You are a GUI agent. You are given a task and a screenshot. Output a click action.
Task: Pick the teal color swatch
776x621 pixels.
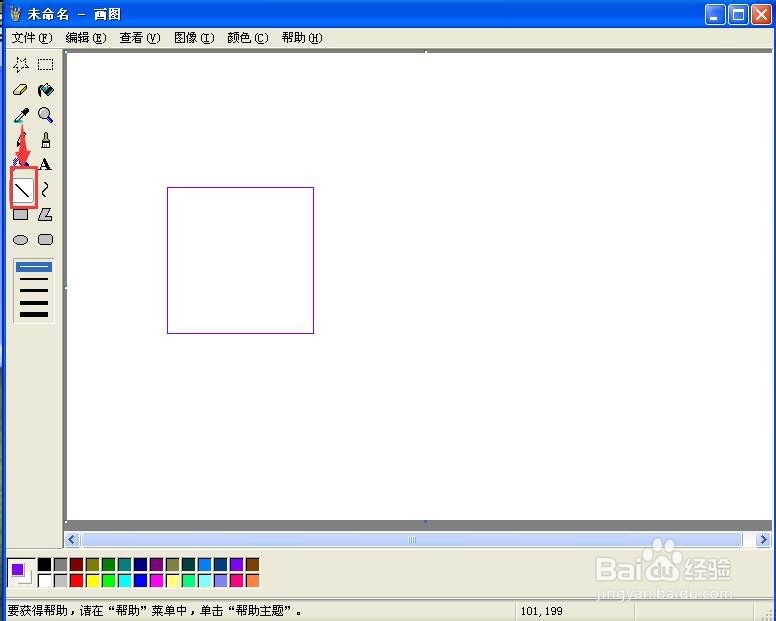coord(125,565)
